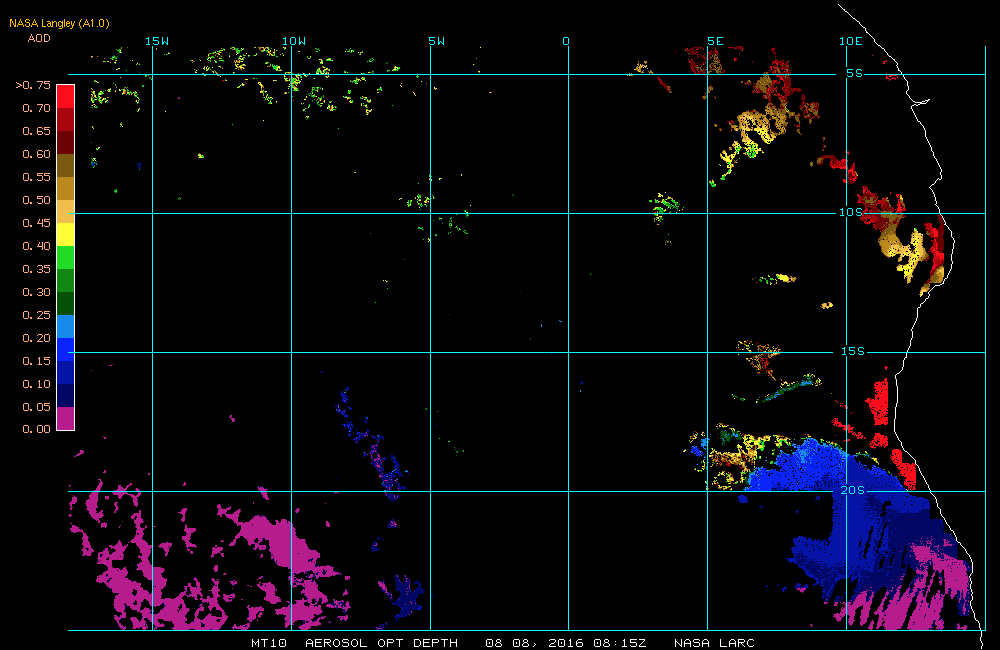Viewport: 1000px width, 650px height.
Task: Click the 0.60 legend value
Action: tap(36, 154)
